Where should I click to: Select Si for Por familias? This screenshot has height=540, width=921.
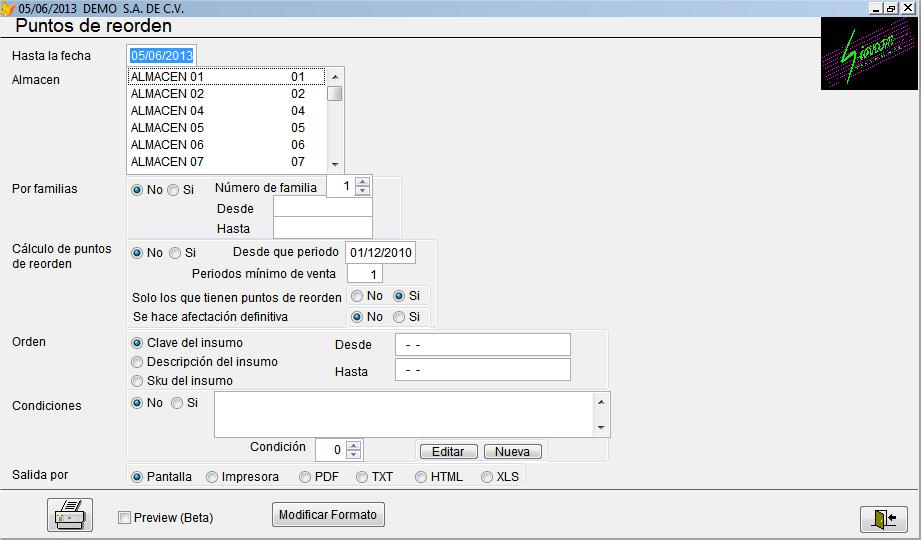coord(174,190)
